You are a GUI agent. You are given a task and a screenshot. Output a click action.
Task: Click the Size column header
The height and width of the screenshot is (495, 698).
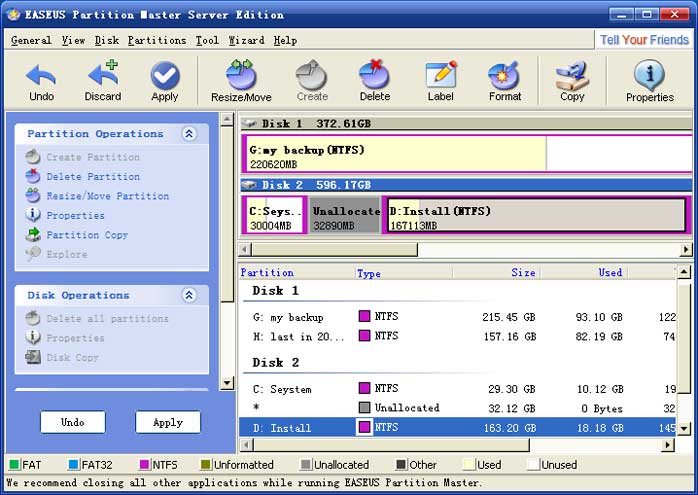point(496,272)
